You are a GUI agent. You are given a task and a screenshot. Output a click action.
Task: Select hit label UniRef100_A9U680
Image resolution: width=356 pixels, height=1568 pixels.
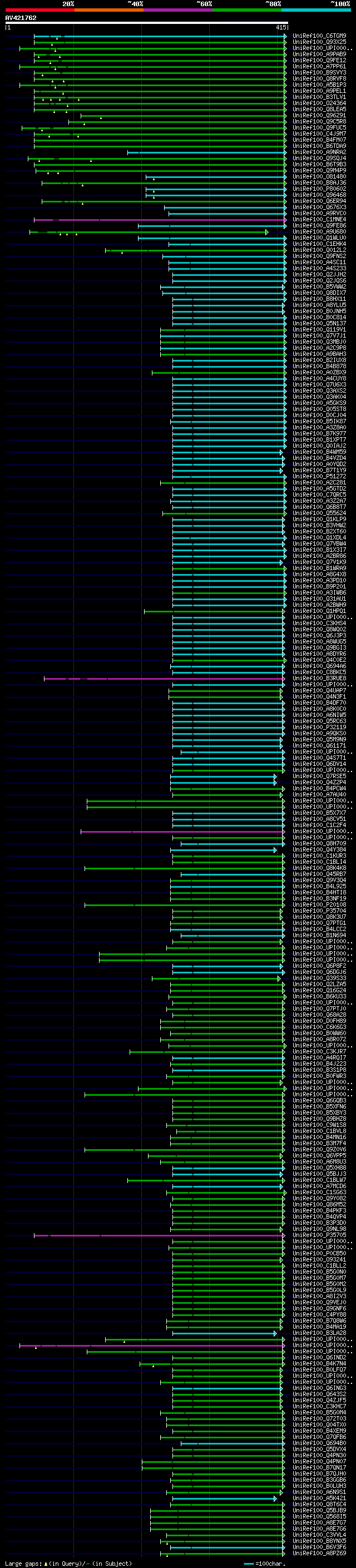point(319,232)
